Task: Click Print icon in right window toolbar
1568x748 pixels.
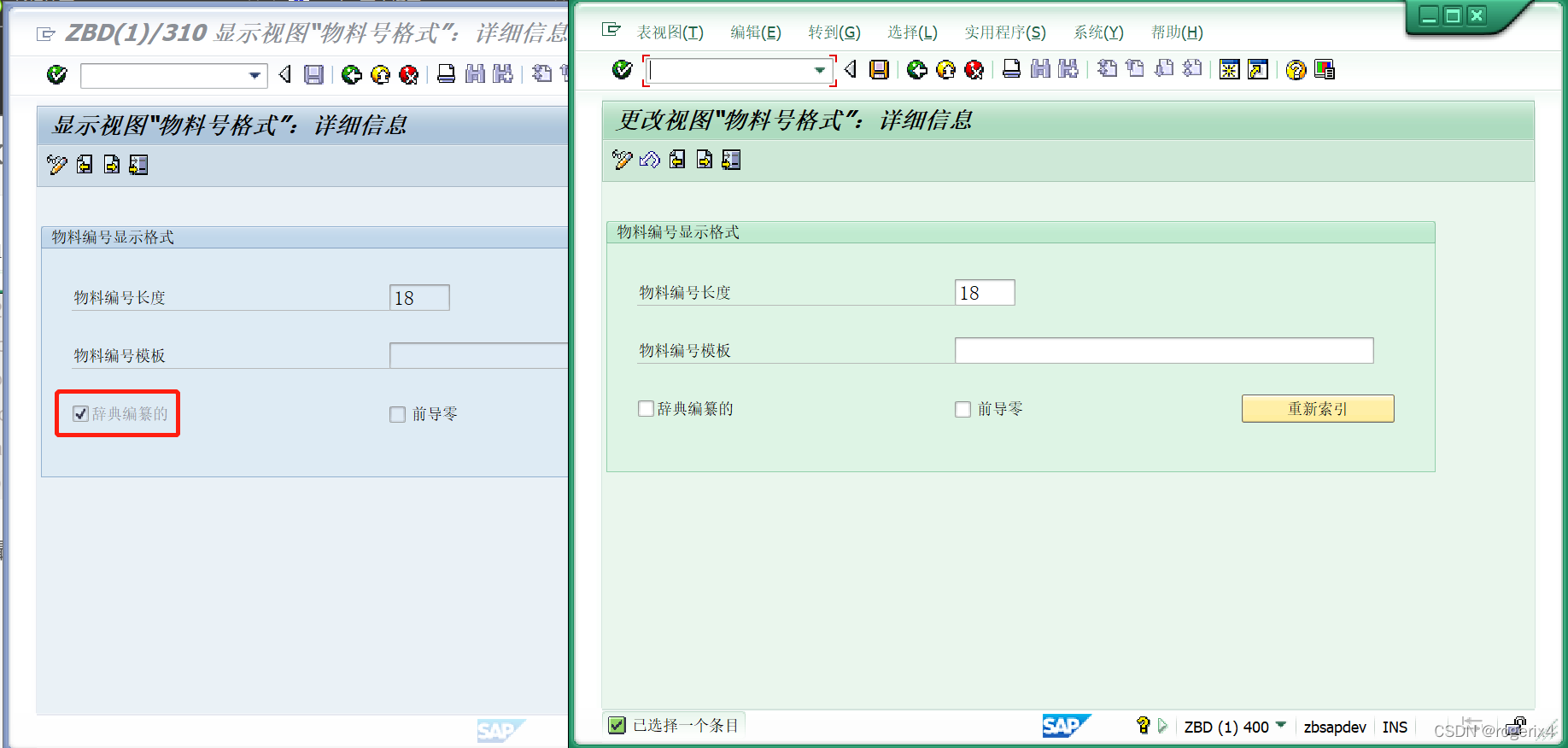Action: point(1011,69)
